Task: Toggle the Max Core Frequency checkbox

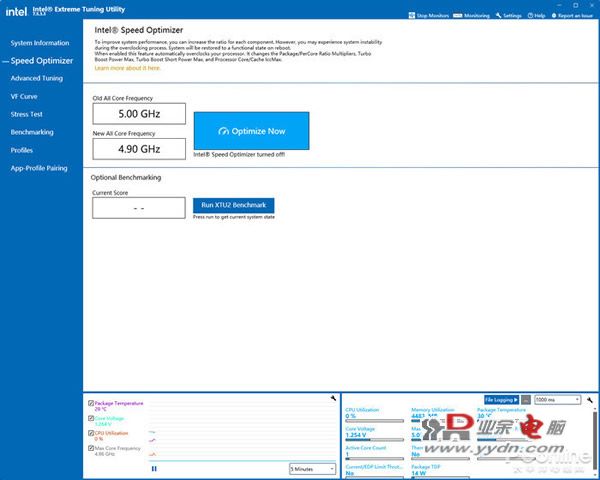Action: (x=91, y=448)
